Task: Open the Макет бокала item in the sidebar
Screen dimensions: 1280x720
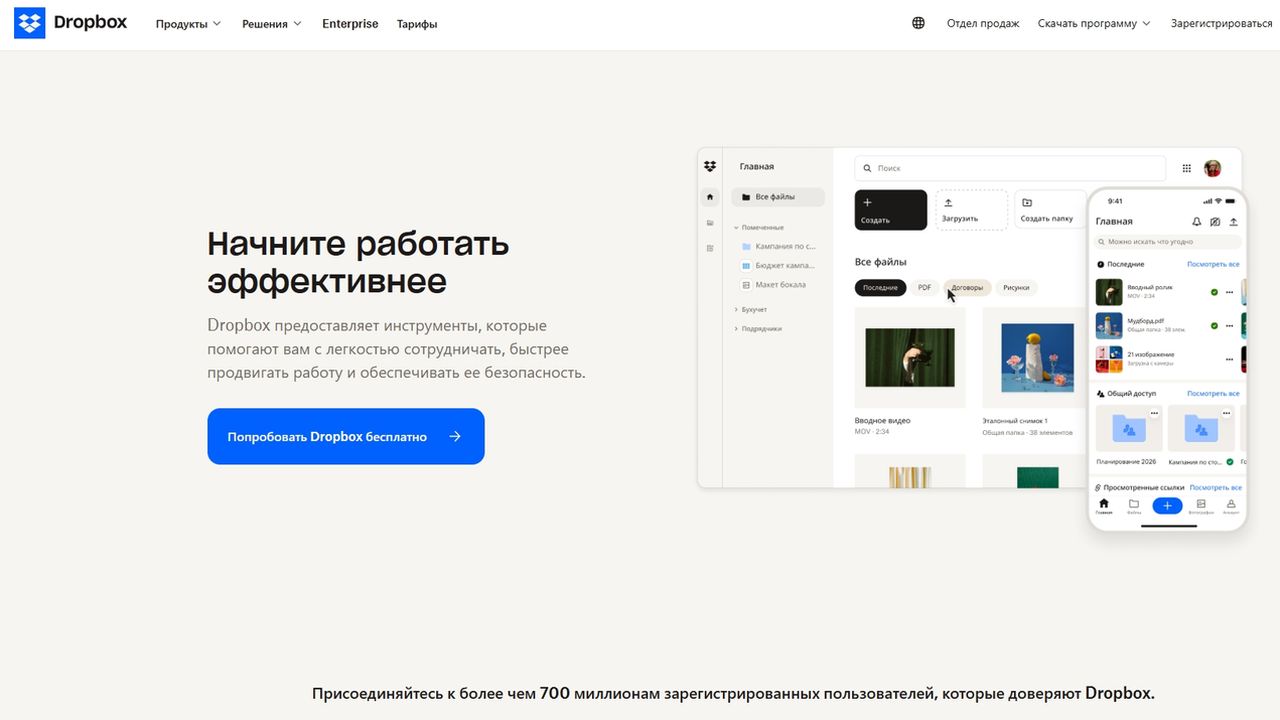Action: click(x=774, y=285)
